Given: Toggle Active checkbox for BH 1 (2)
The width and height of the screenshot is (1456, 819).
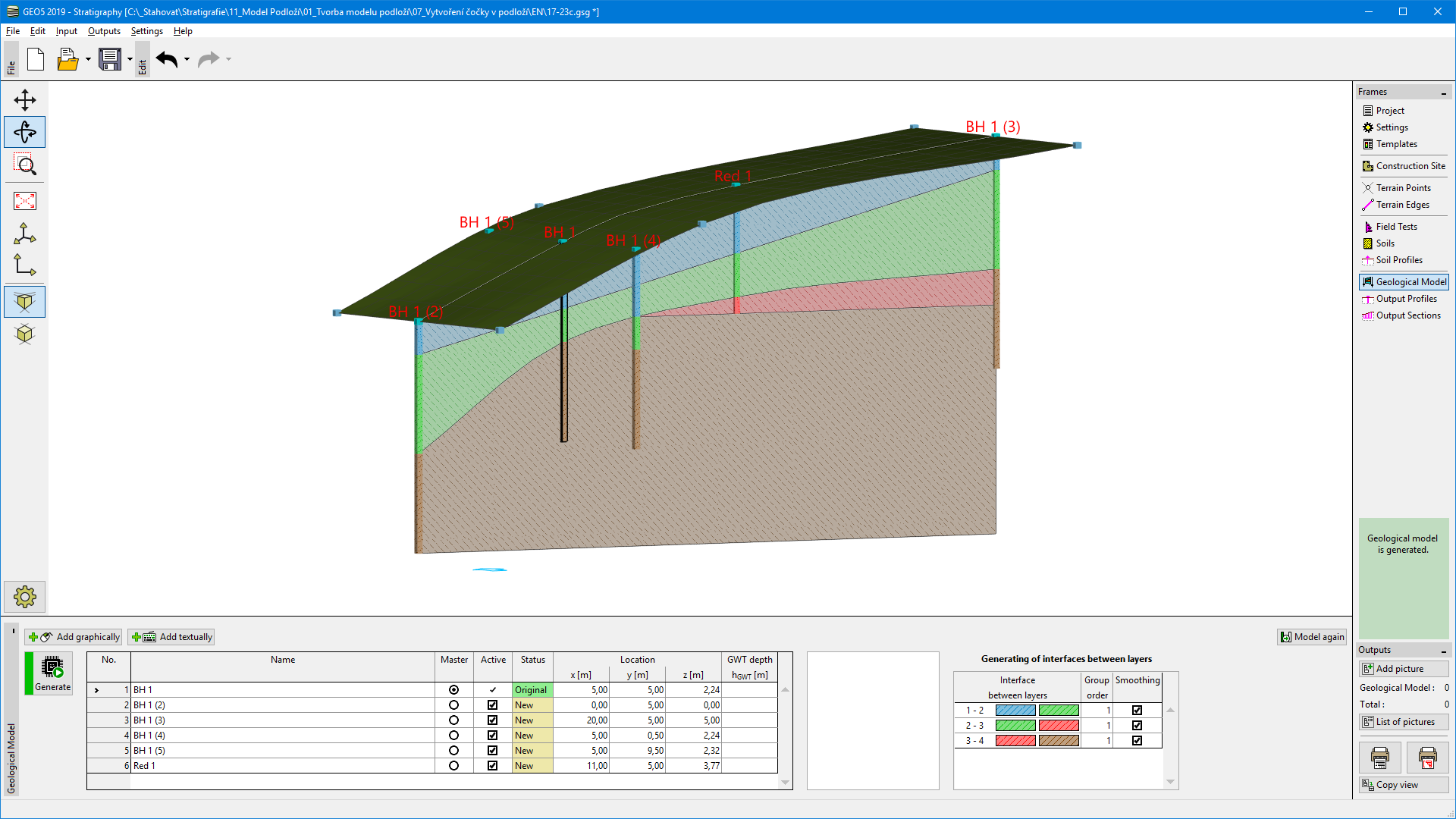Looking at the screenshot, I should pyautogui.click(x=492, y=705).
